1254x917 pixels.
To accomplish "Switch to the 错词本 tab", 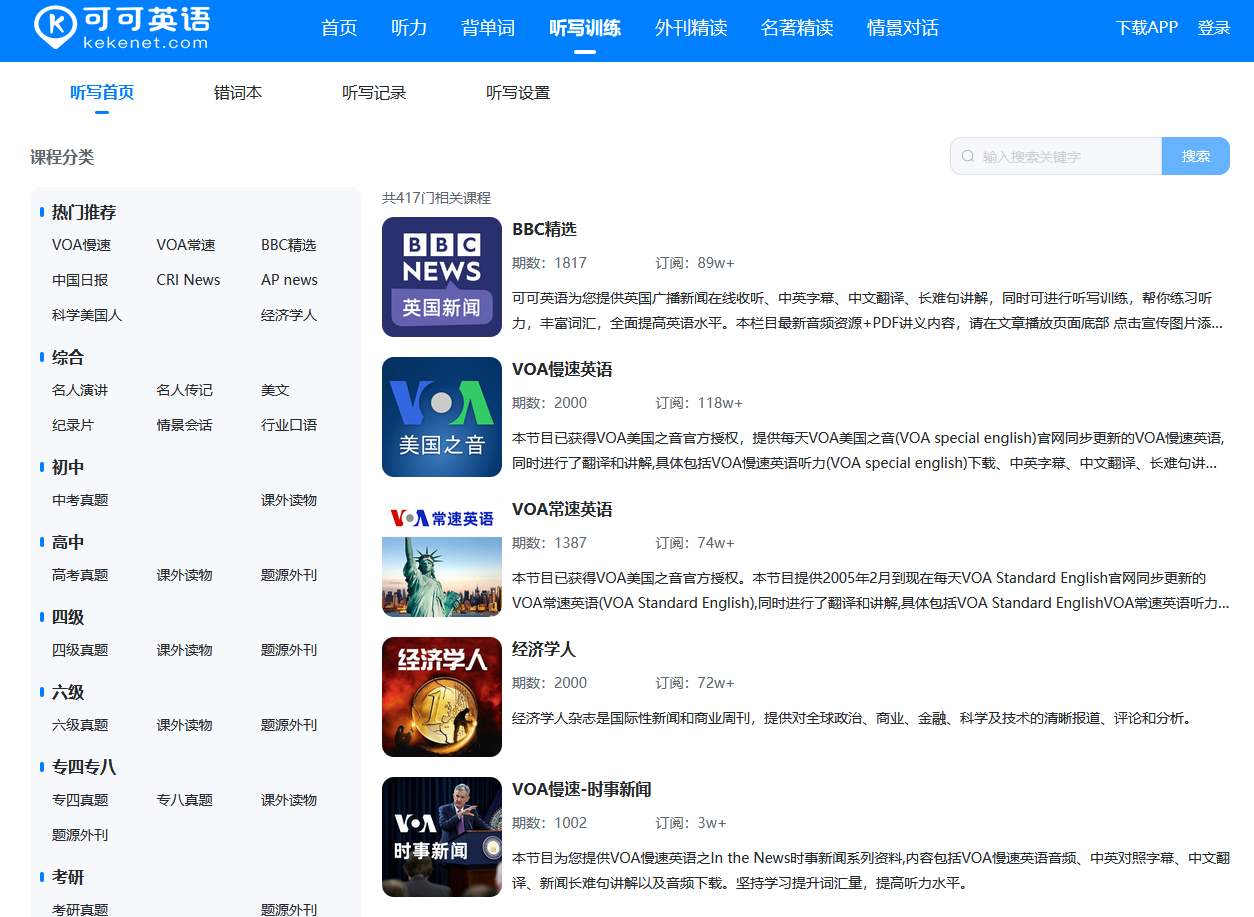I will 238,93.
